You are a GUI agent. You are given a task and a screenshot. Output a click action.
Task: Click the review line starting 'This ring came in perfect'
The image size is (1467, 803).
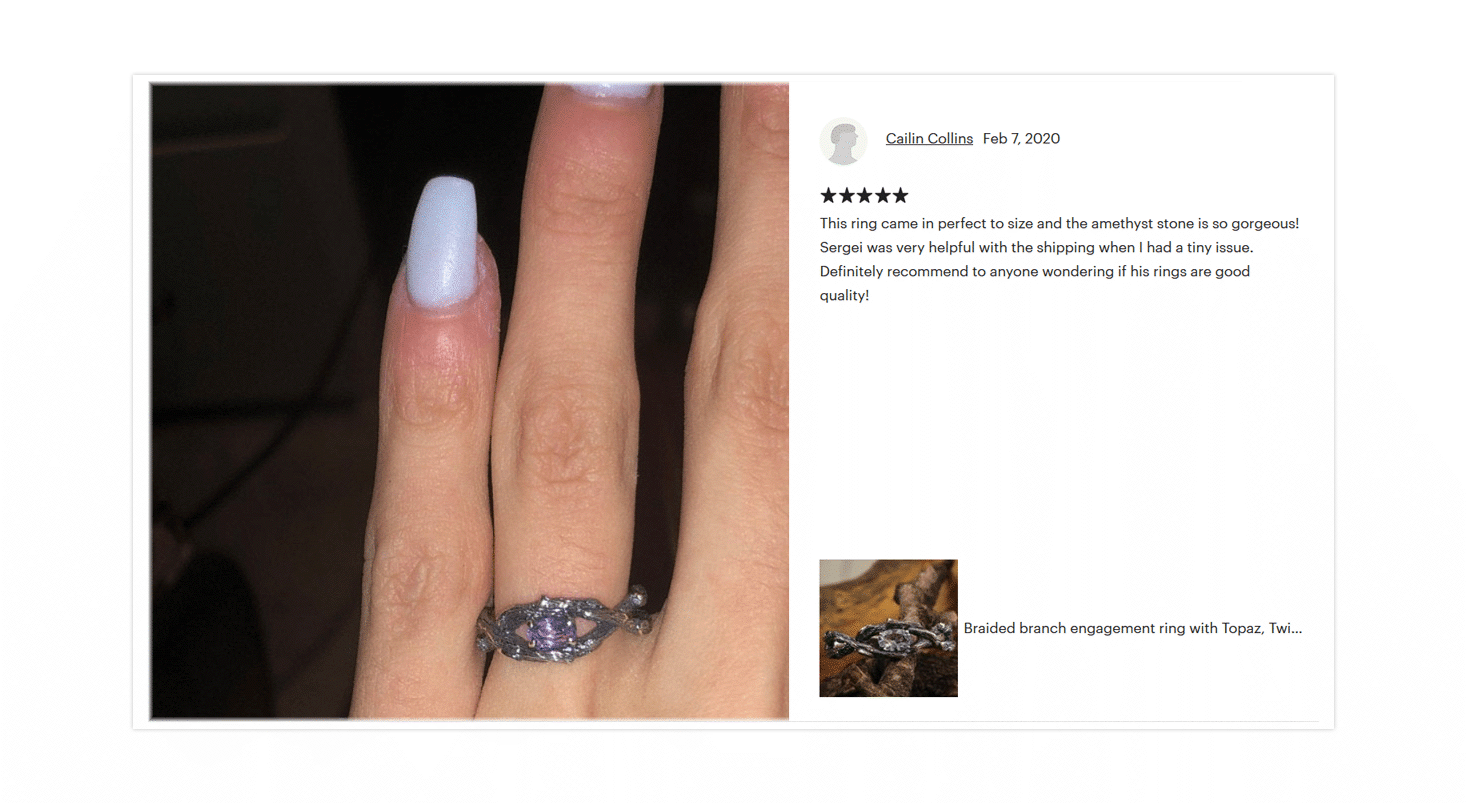[1059, 223]
